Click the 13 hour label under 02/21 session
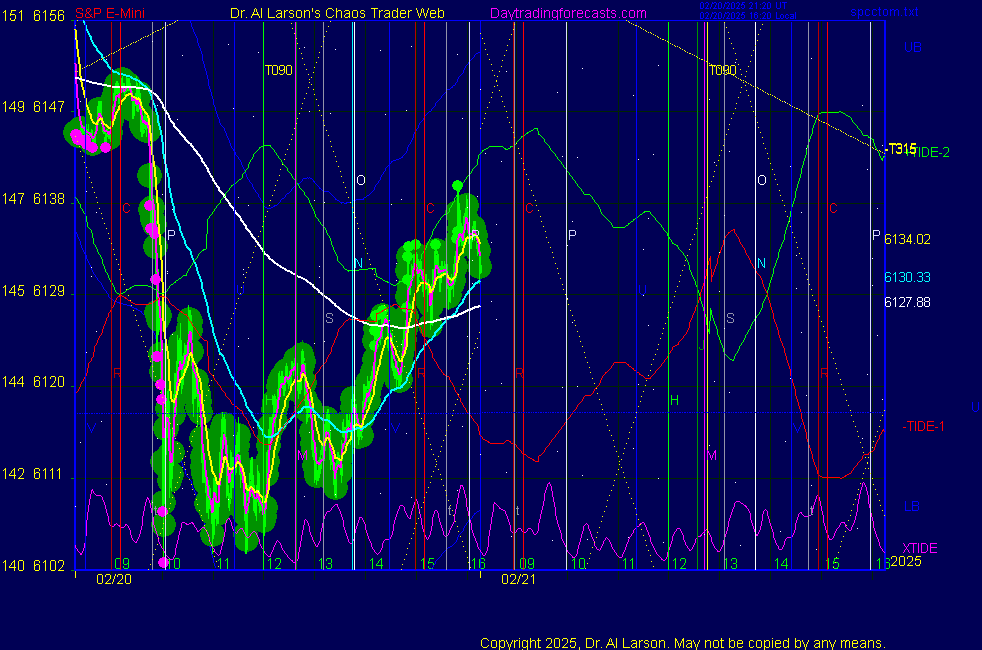This screenshot has height=650, width=982. [730, 564]
